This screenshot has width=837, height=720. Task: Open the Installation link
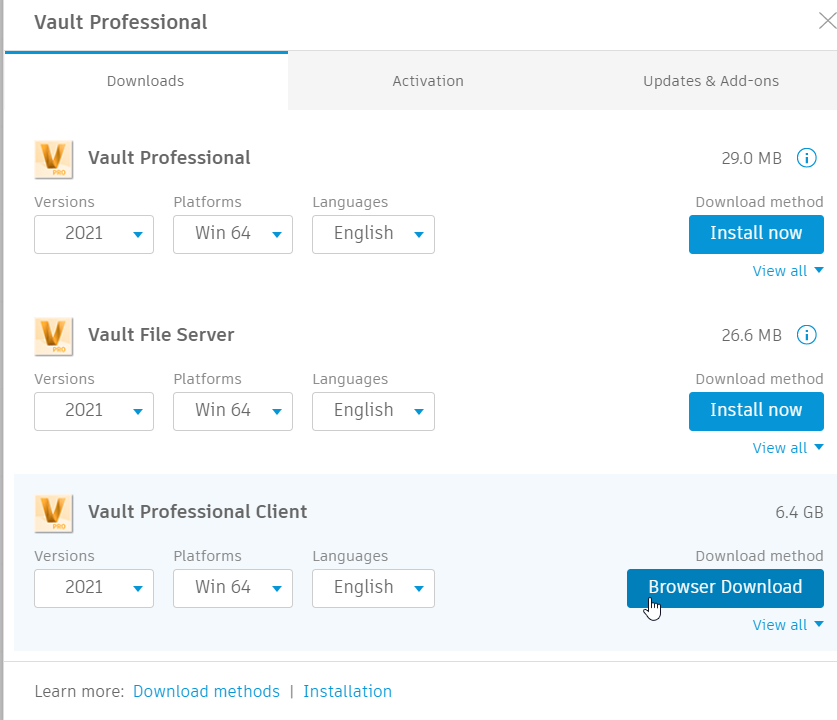coord(348,692)
